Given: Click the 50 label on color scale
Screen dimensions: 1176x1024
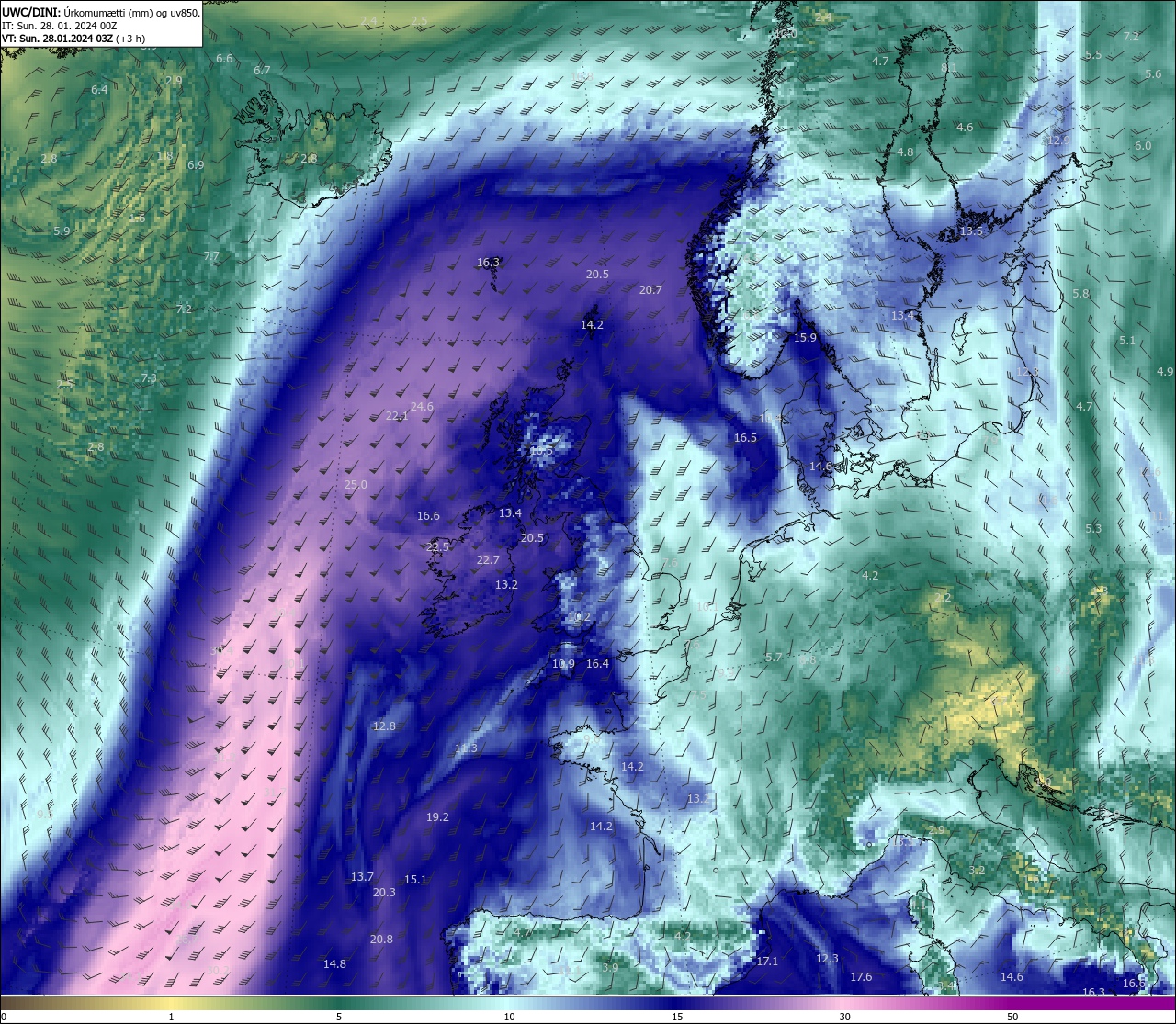Looking at the screenshot, I should (x=1012, y=1017).
